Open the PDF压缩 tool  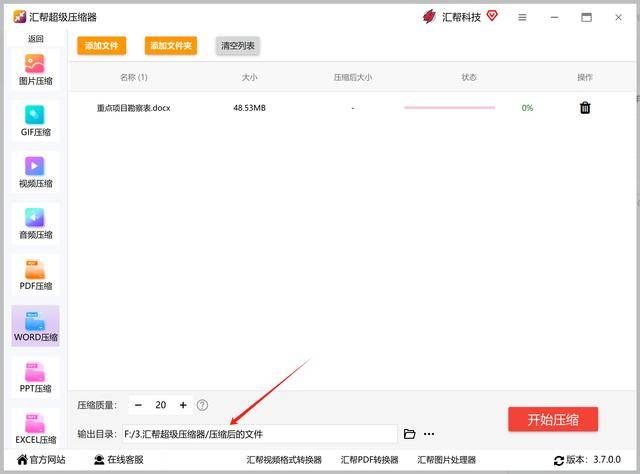[36, 275]
